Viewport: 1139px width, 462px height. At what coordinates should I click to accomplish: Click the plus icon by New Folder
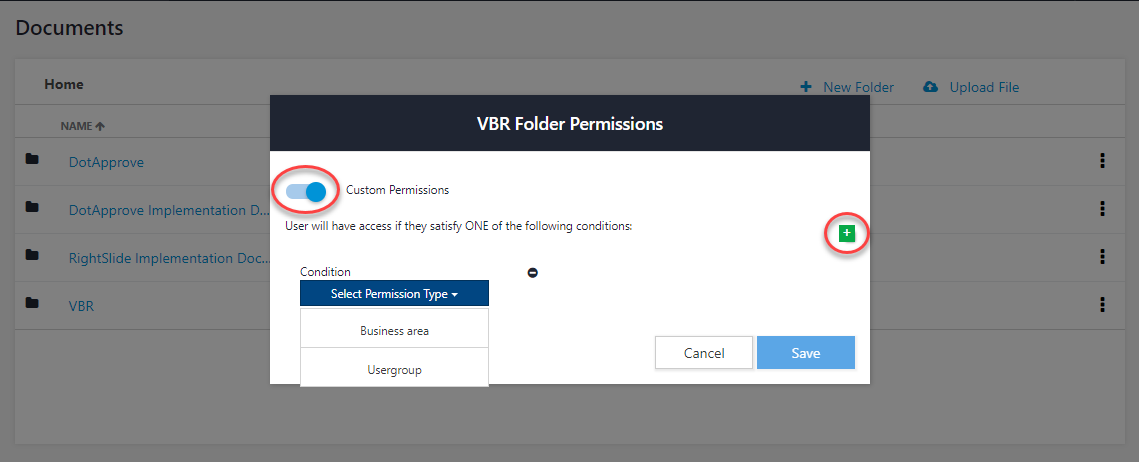pos(806,87)
